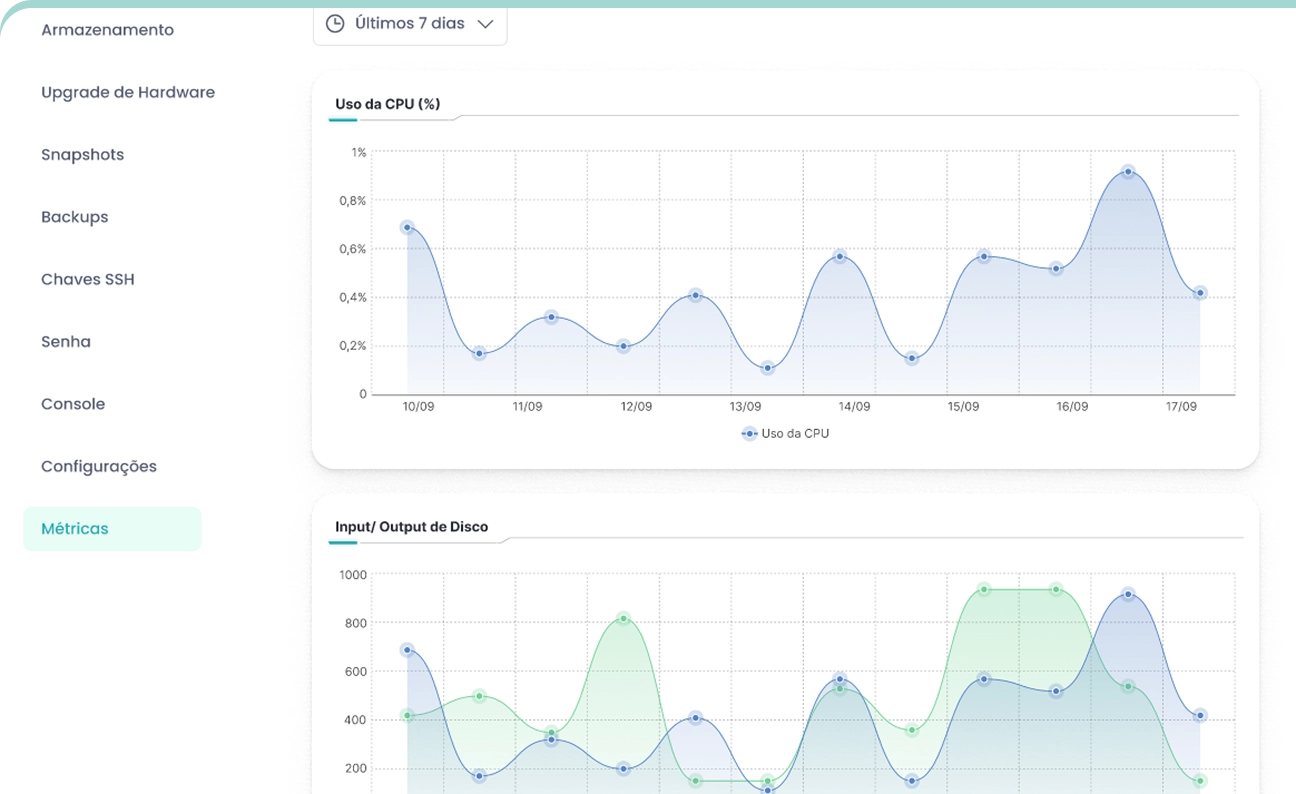This screenshot has width=1296, height=794.
Task: Click the Input/ Output de Disco chart tab
Action: [x=412, y=527]
